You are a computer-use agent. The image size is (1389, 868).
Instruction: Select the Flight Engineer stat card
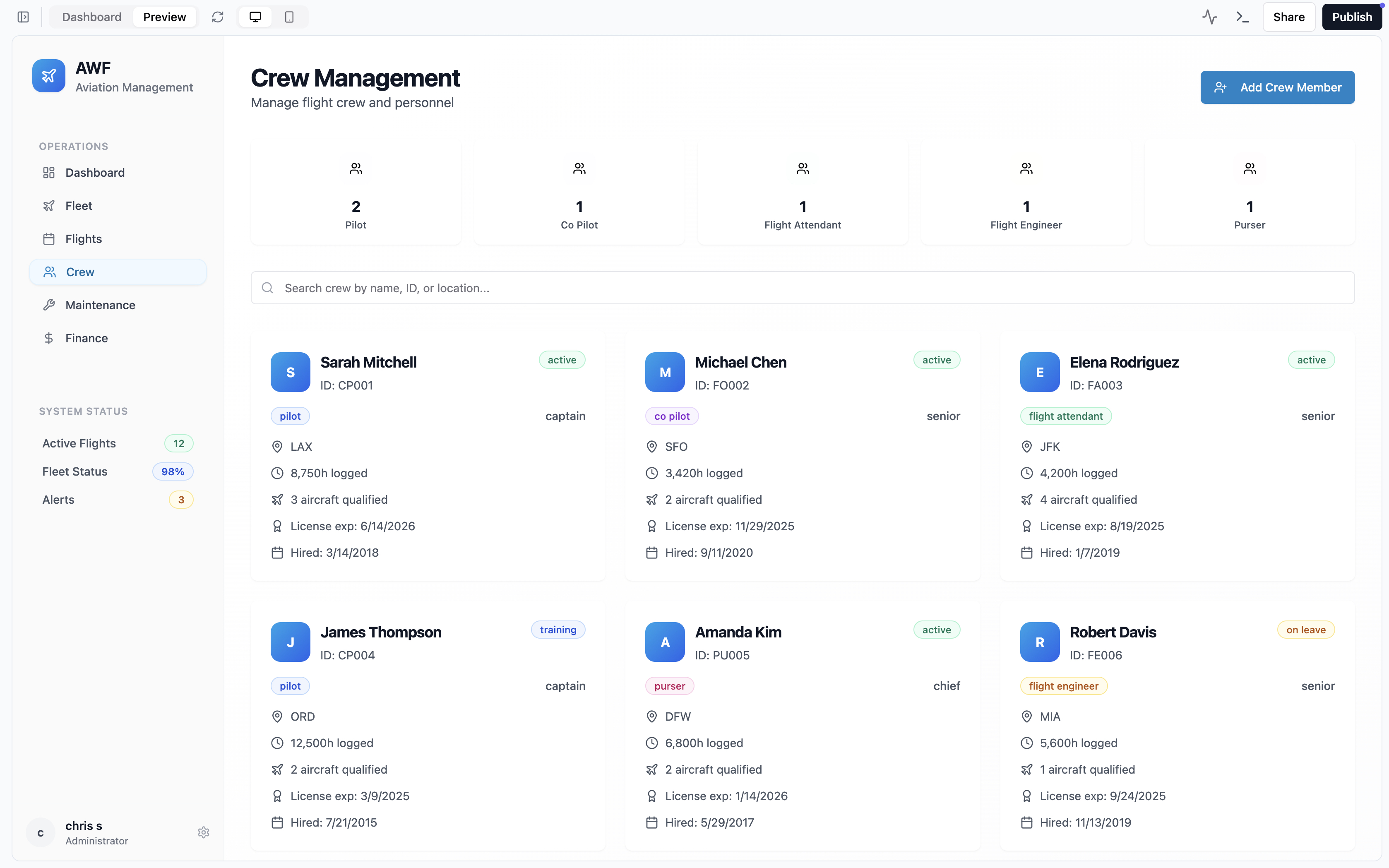tap(1026, 193)
